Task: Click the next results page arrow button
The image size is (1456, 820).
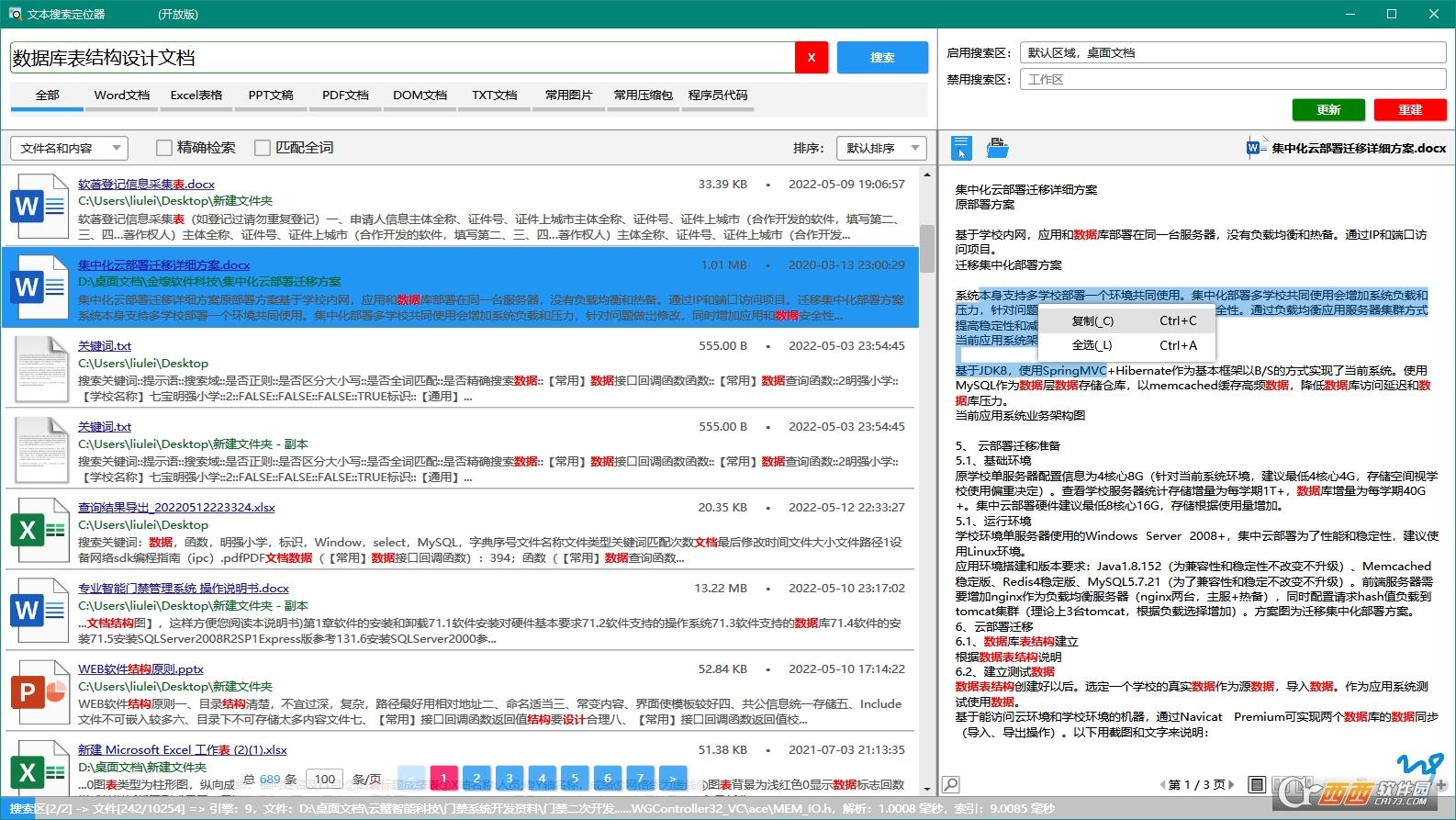Action: click(x=673, y=779)
